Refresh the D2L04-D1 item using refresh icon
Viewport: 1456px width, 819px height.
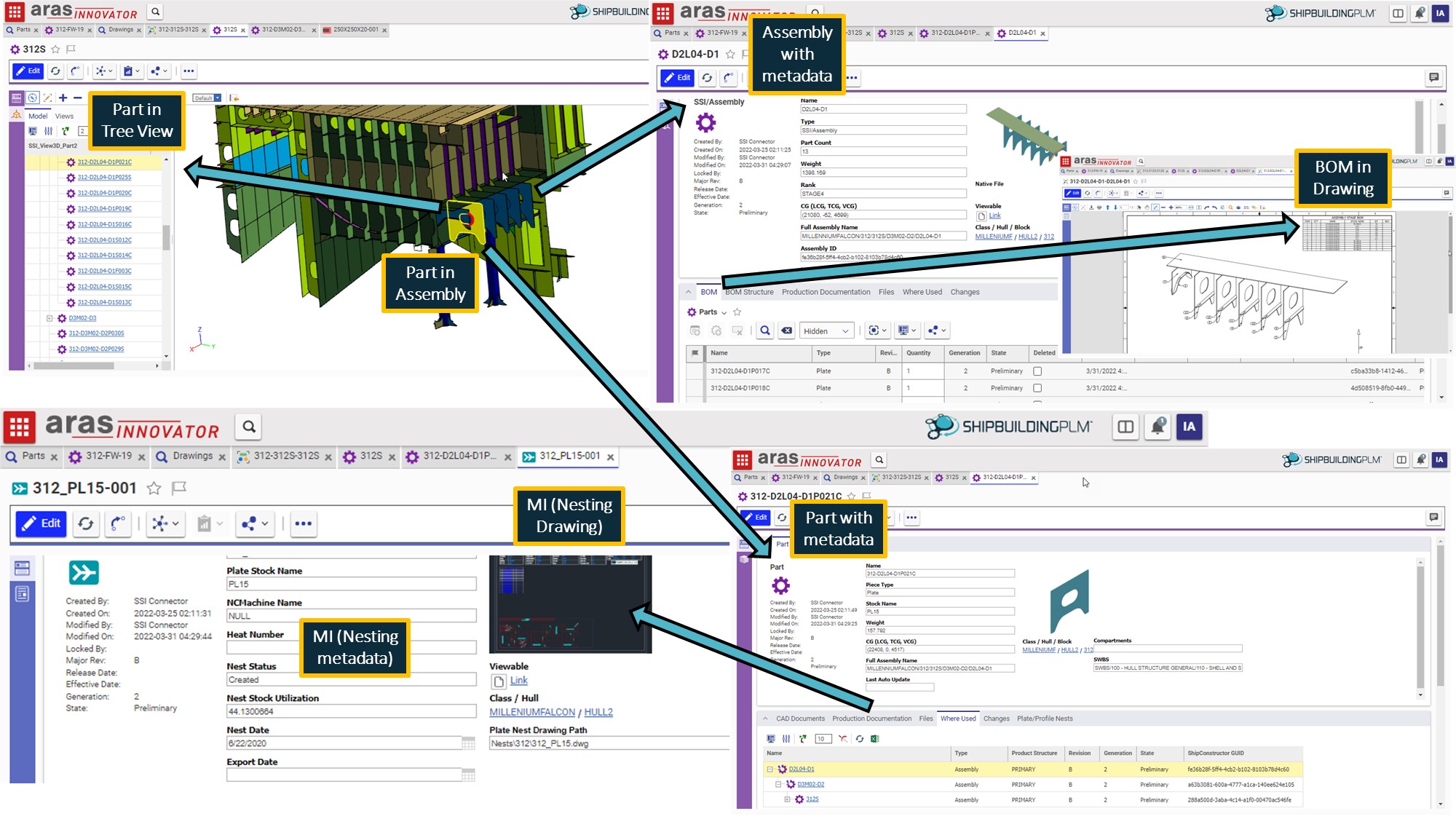coord(705,78)
